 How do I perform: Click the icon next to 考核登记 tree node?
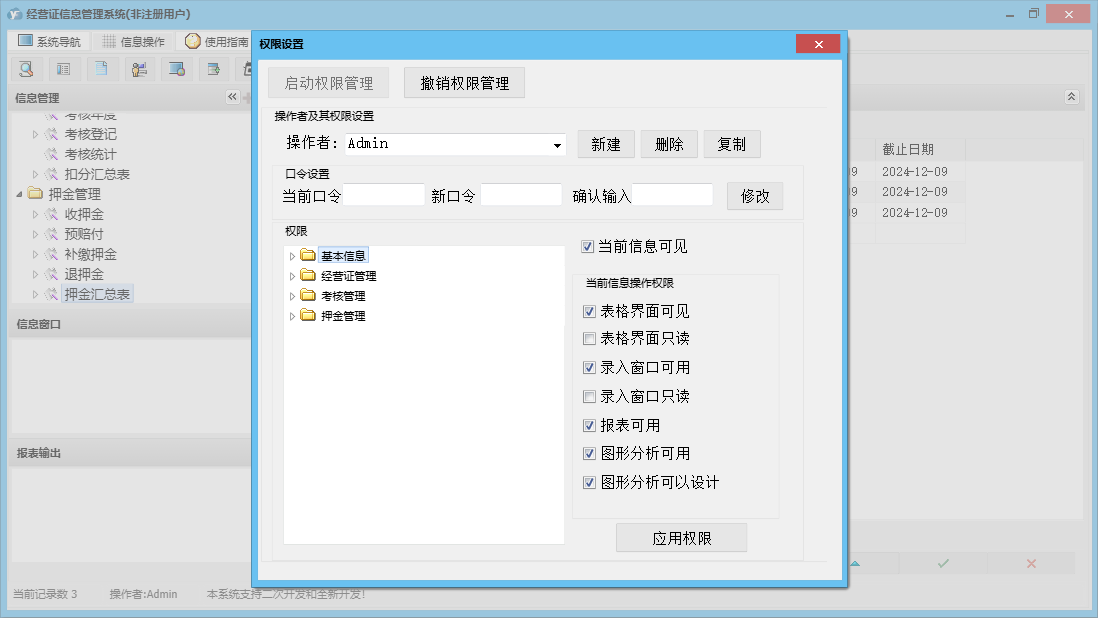(51, 134)
